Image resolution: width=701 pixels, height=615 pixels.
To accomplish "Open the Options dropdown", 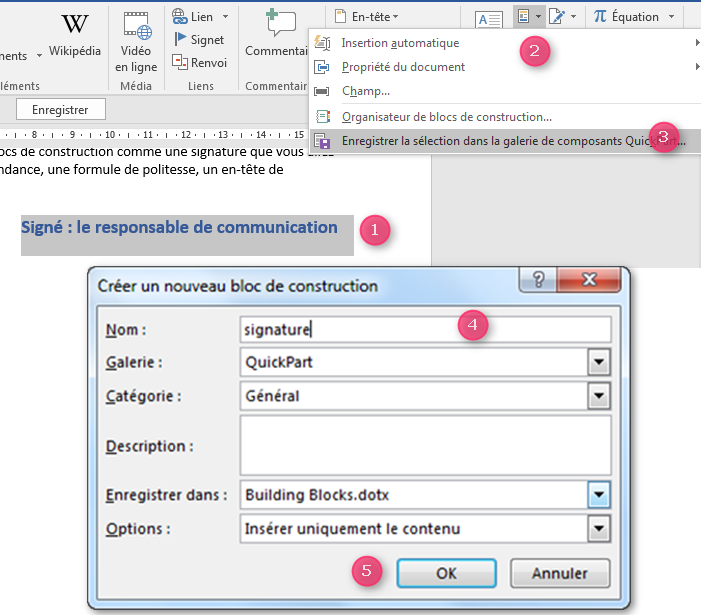I will tap(599, 529).
